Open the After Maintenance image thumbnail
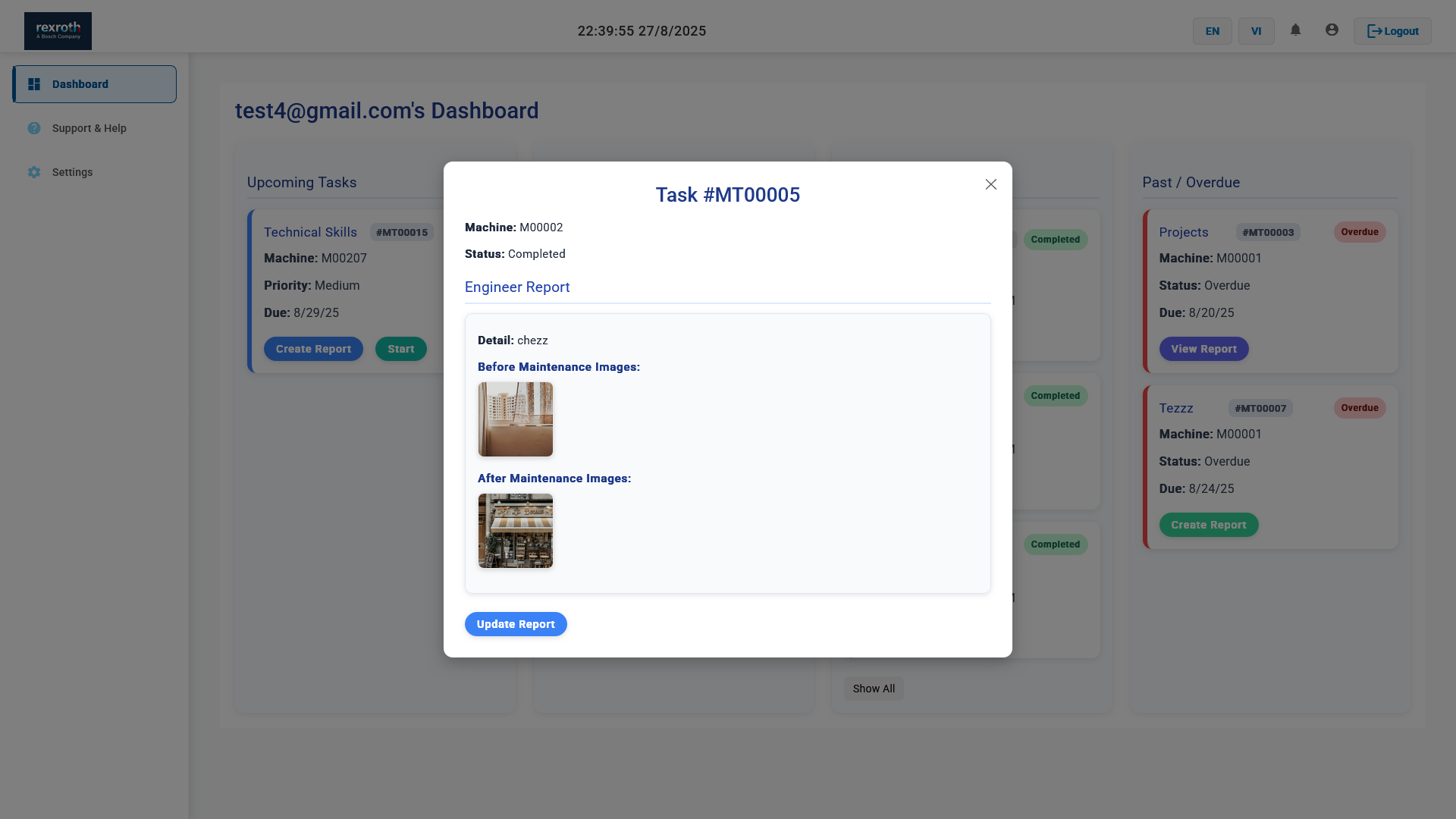 516,531
